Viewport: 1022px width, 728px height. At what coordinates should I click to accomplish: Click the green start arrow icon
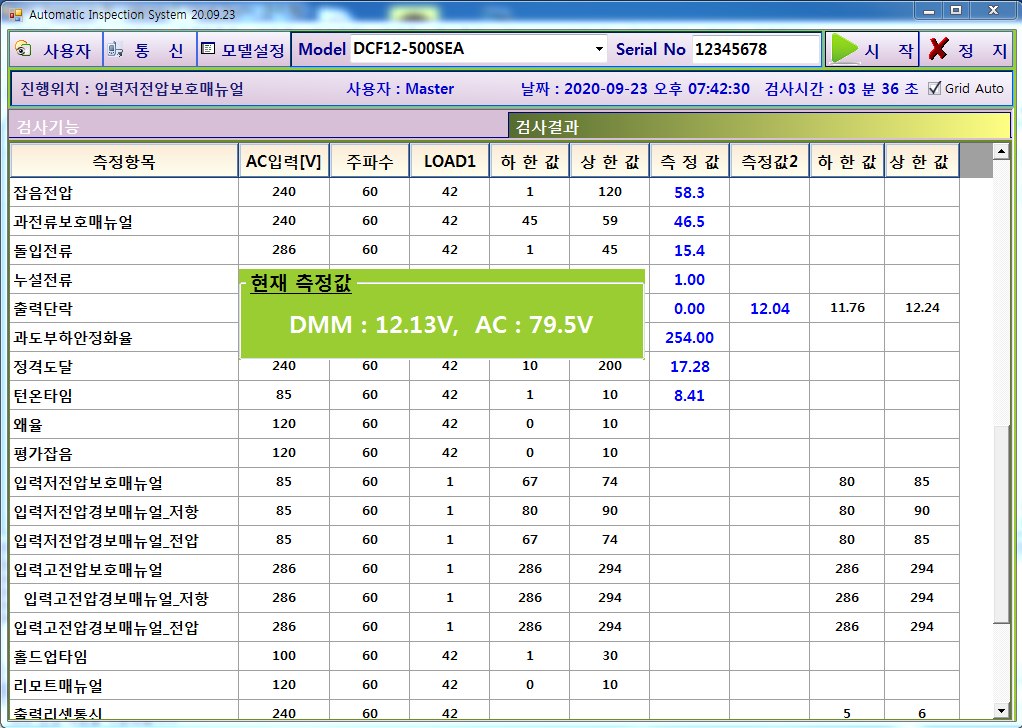coord(845,49)
